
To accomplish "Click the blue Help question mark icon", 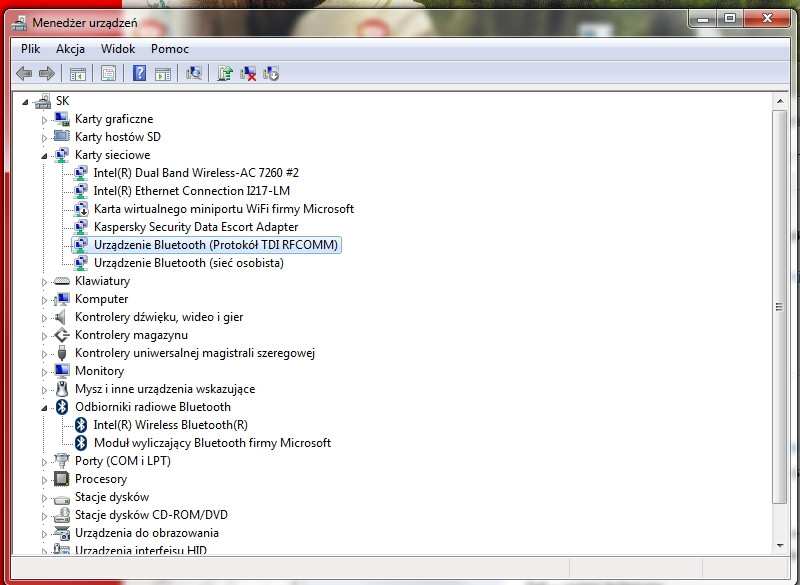I will (139, 73).
